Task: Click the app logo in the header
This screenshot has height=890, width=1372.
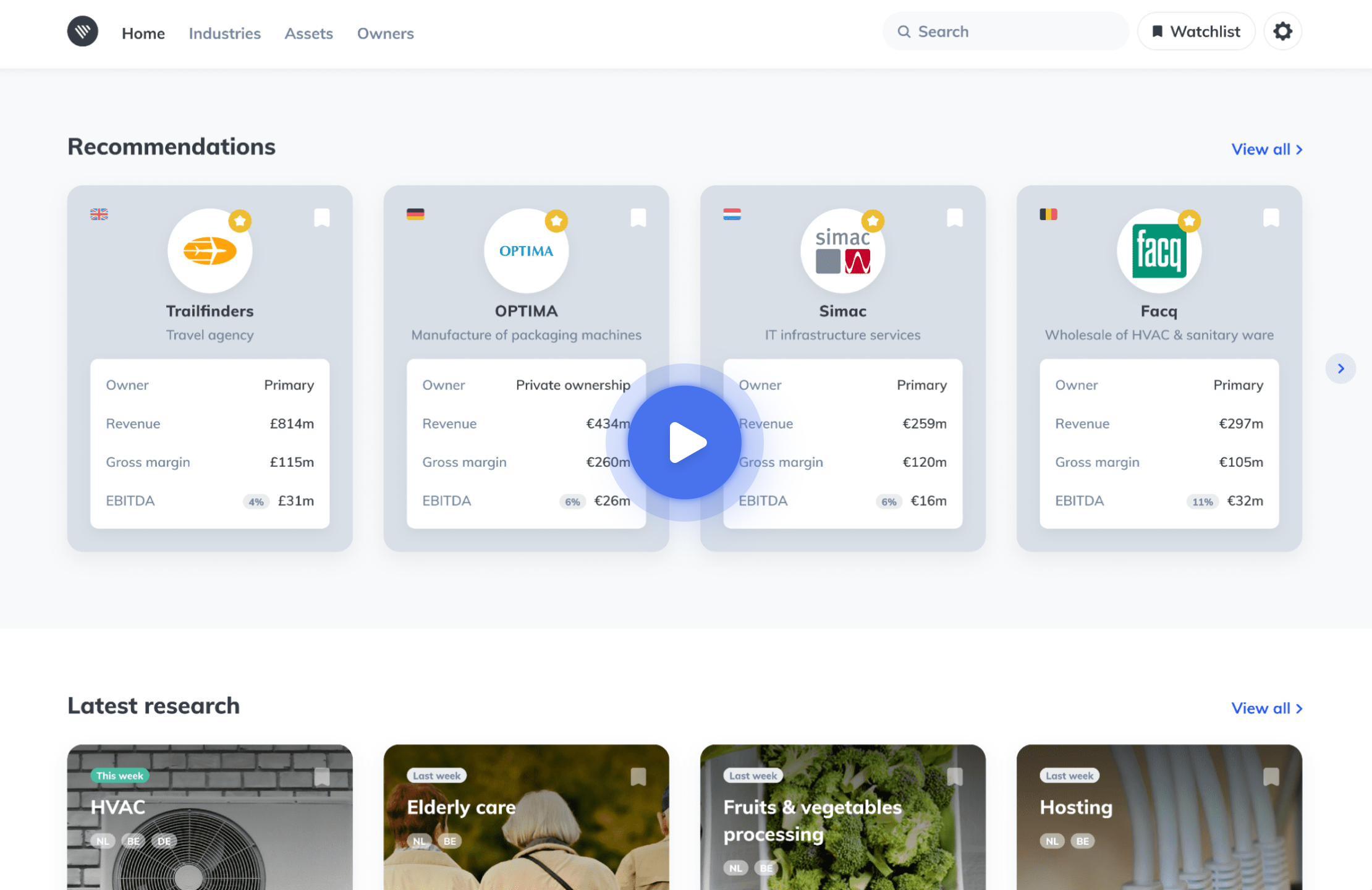Action: tap(83, 32)
